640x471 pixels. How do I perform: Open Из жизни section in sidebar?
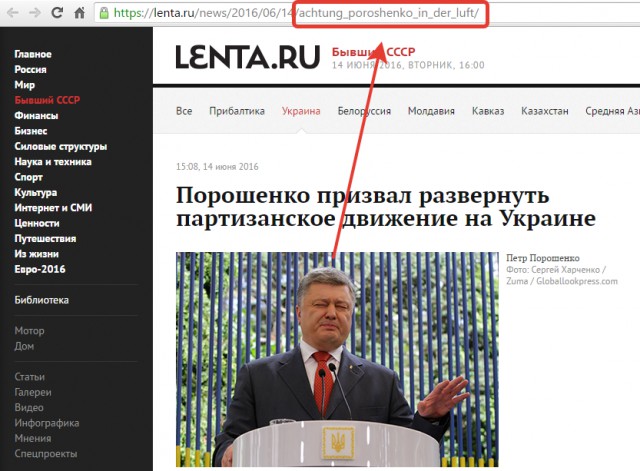[x=37, y=254]
